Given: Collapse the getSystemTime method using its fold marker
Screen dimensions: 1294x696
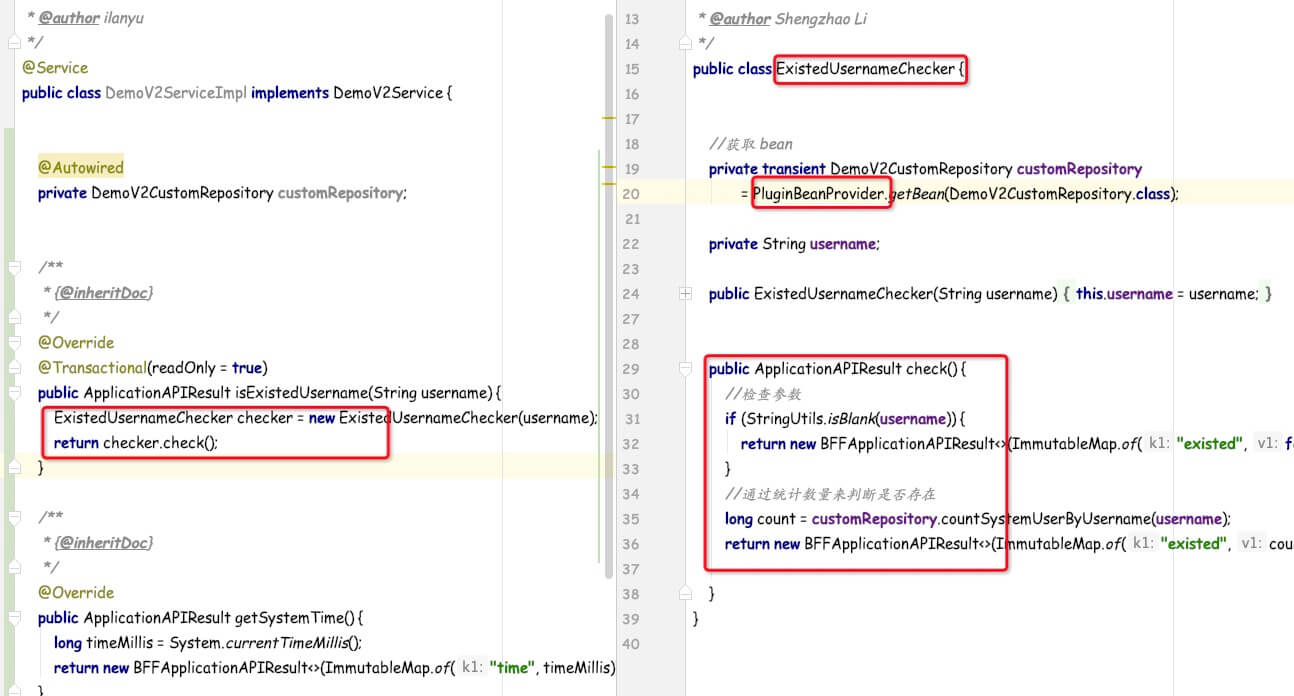Looking at the screenshot, I should 12,618.
